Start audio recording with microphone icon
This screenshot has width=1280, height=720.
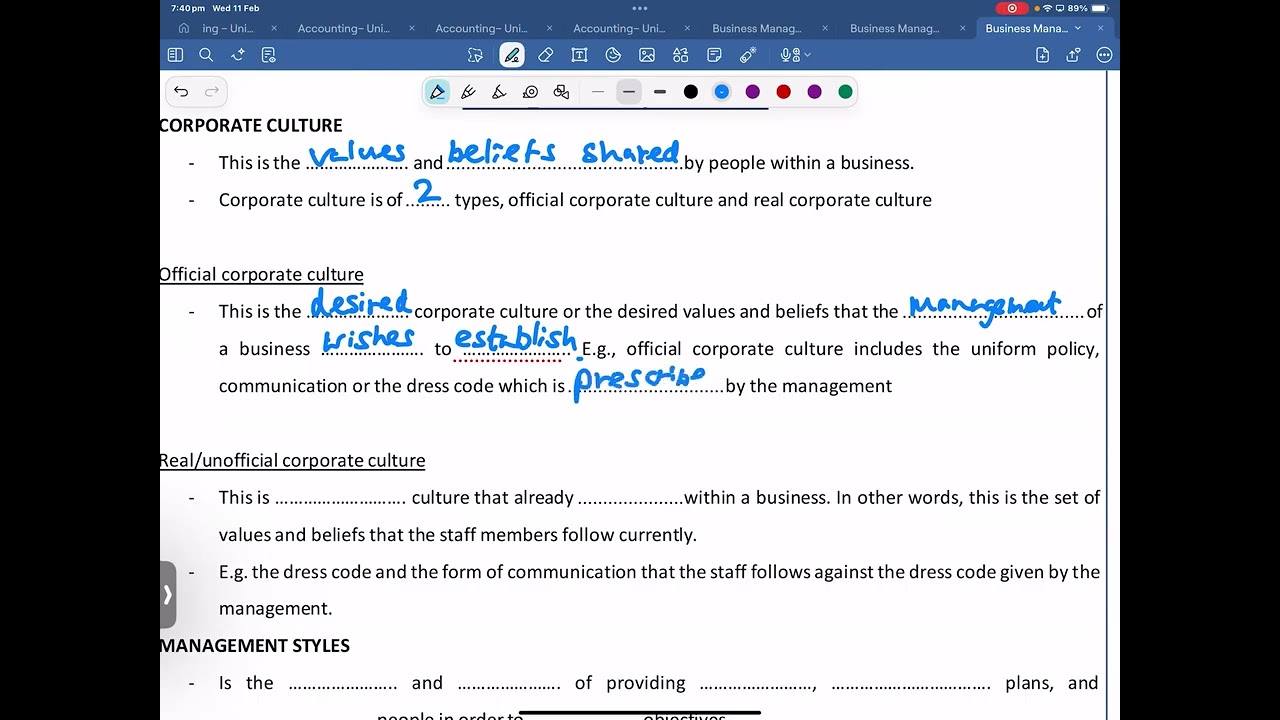(789, 55)
